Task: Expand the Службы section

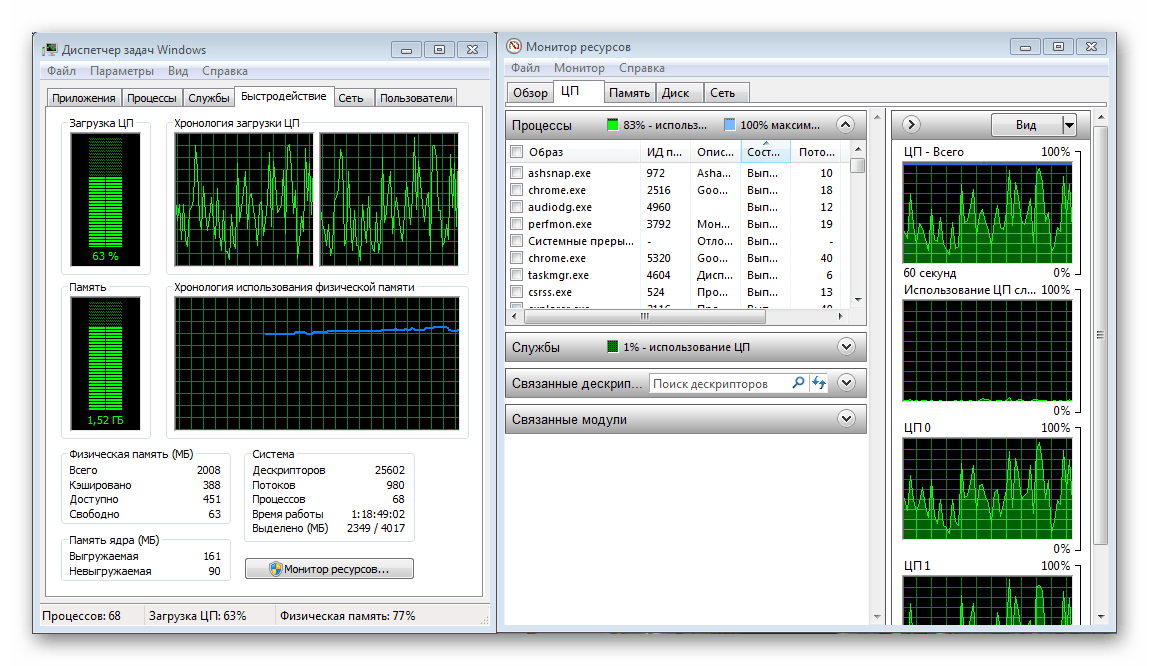Action: point(846,347)
